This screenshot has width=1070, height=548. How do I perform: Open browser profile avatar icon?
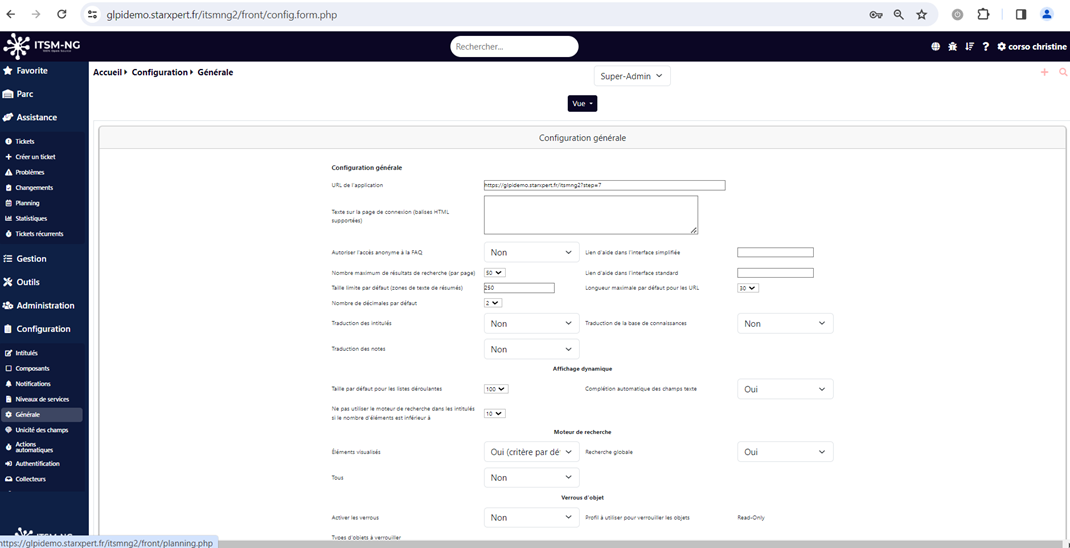pos(1047,14)
